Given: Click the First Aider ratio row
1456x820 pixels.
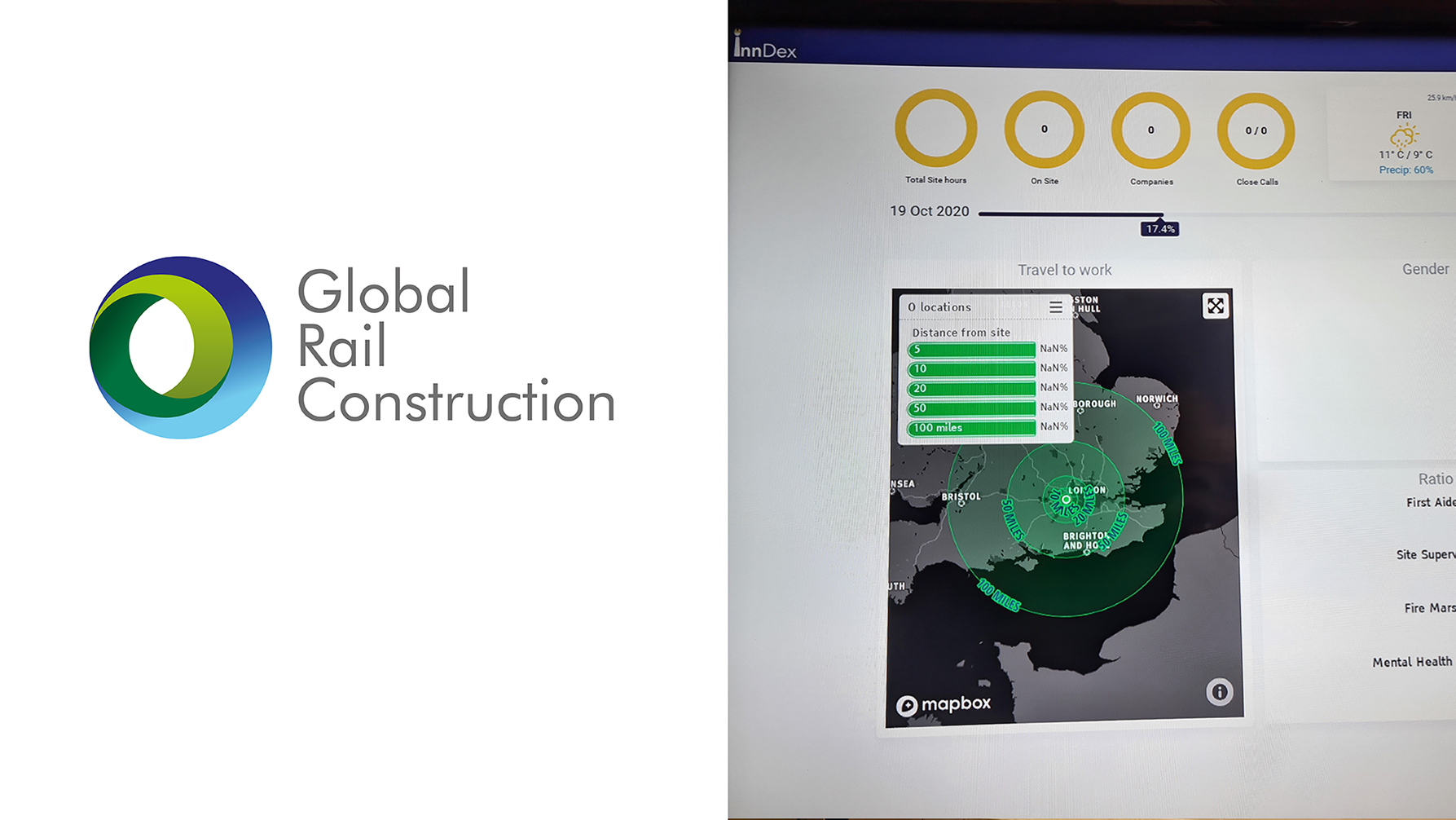Looking at the screenshot, I should click(x=1430, y=502).
